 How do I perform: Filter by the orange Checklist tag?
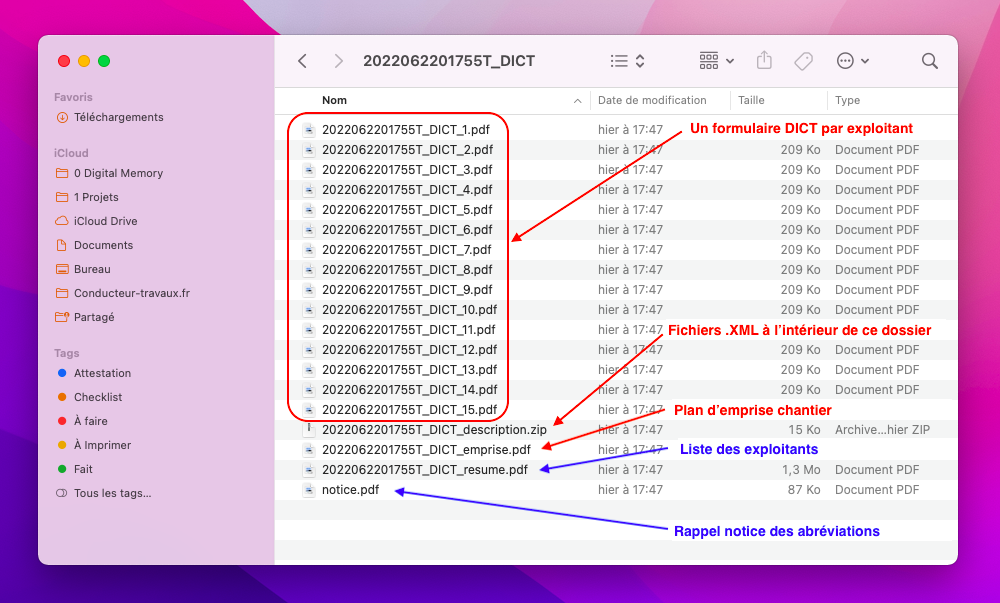[89, 397]
